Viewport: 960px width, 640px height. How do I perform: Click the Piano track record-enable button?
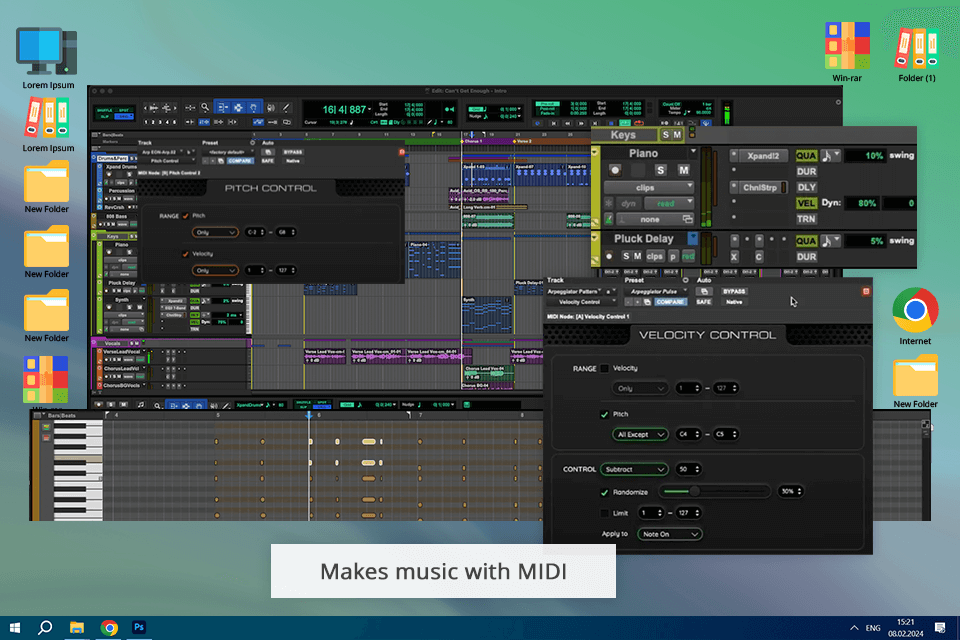[615, 170]
